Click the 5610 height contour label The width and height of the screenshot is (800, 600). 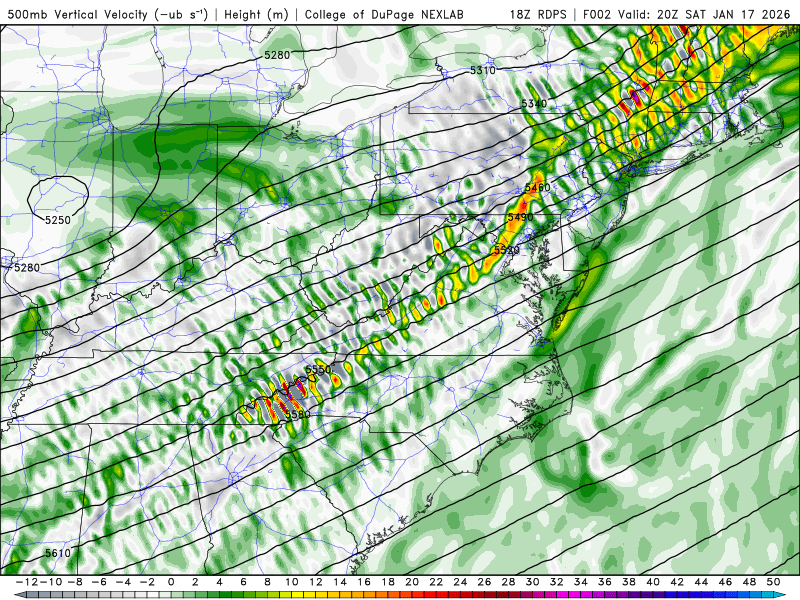(58, 553)
